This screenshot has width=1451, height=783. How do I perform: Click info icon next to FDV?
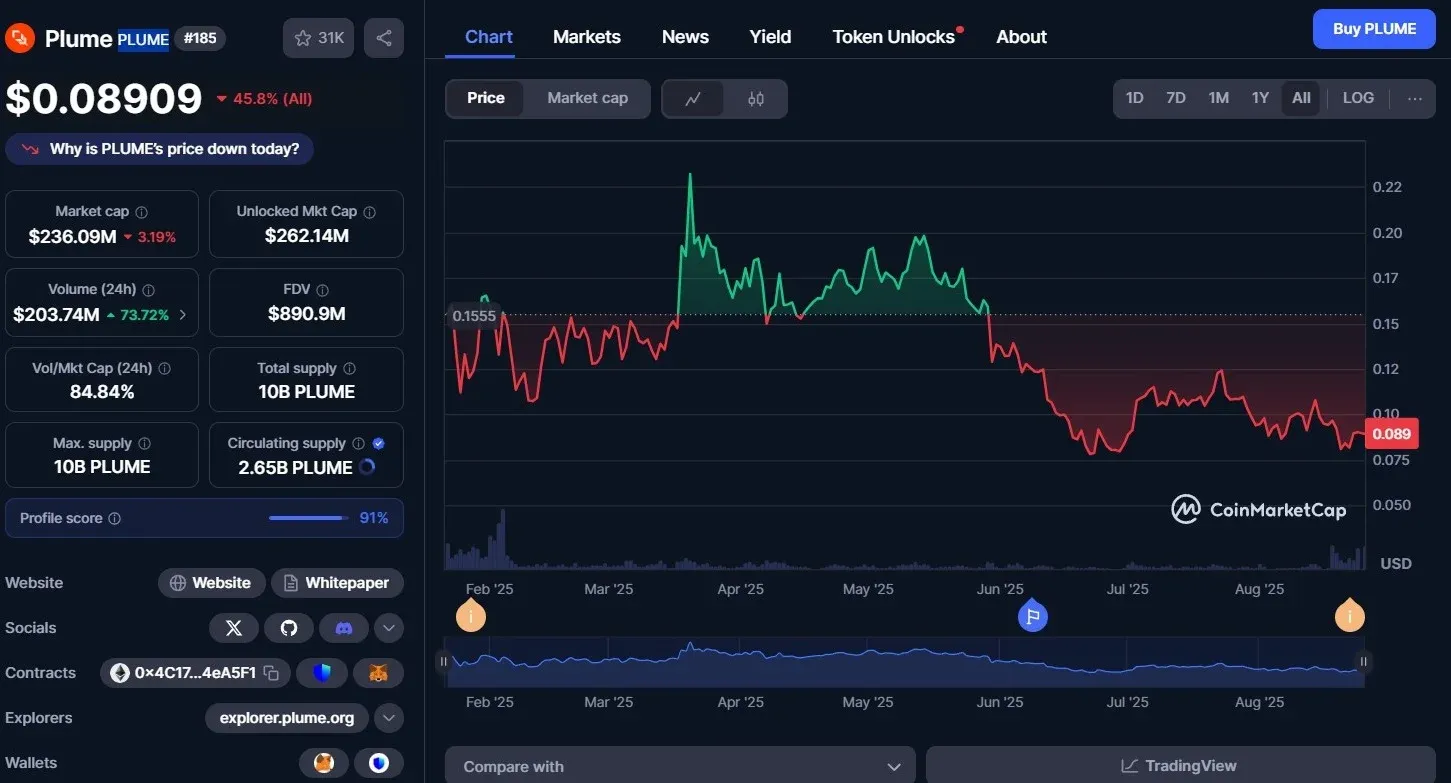point(323,290)
